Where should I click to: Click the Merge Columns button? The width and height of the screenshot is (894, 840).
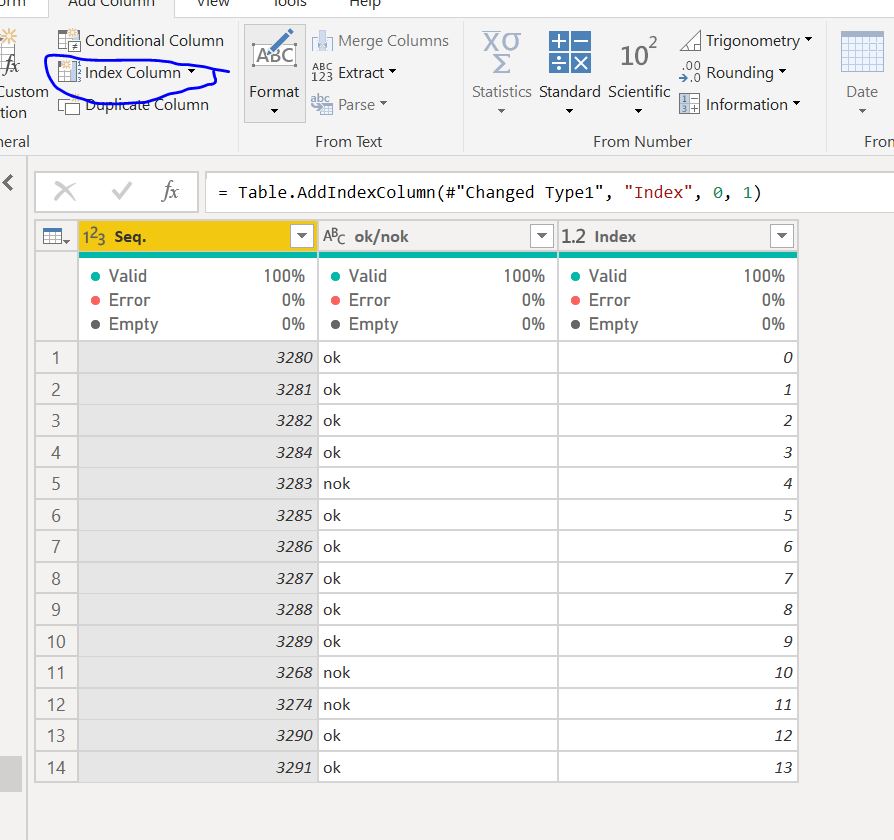click(x=380, y=40)
